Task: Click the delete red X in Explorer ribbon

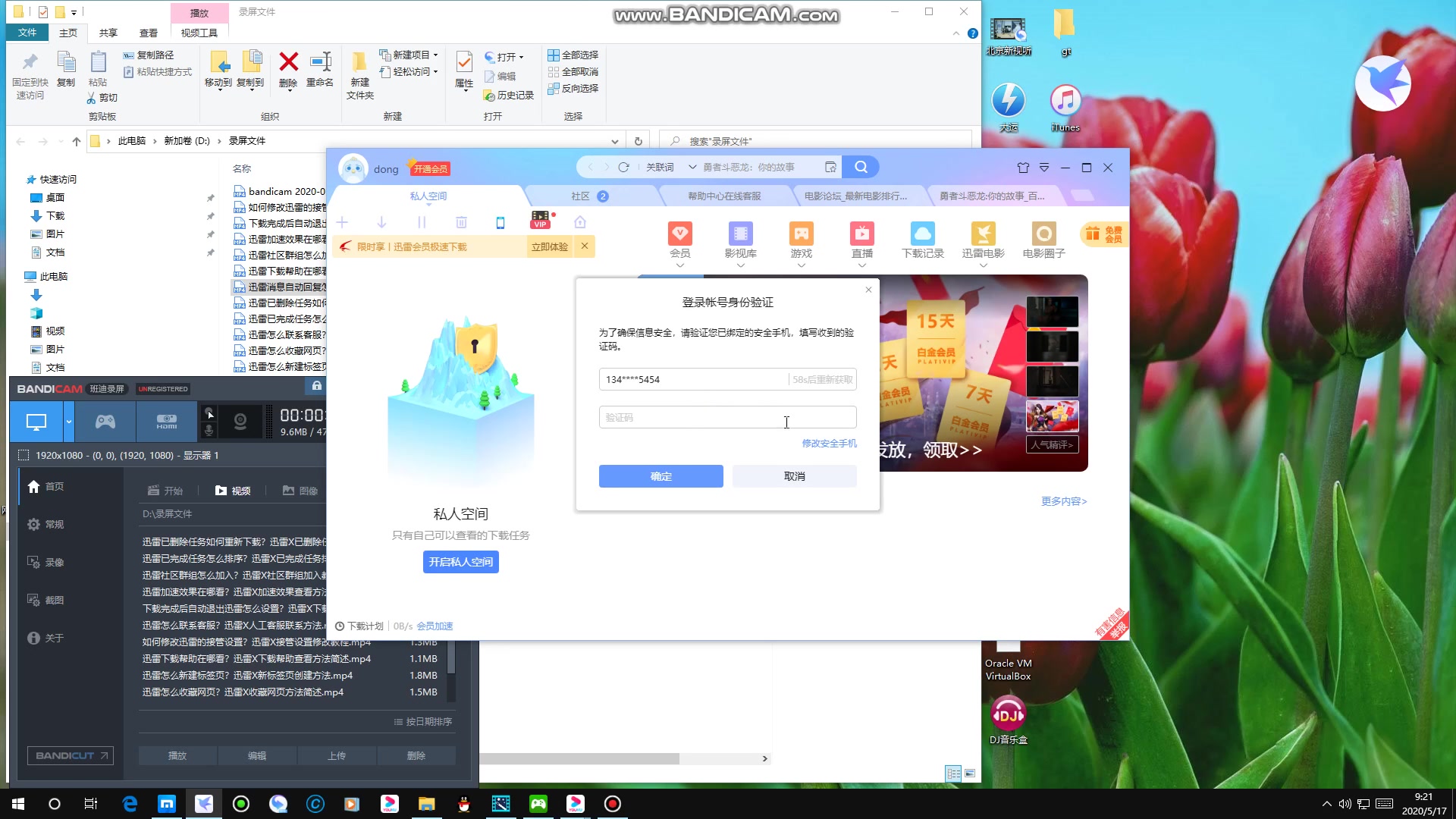Action: tap(288, 62)
